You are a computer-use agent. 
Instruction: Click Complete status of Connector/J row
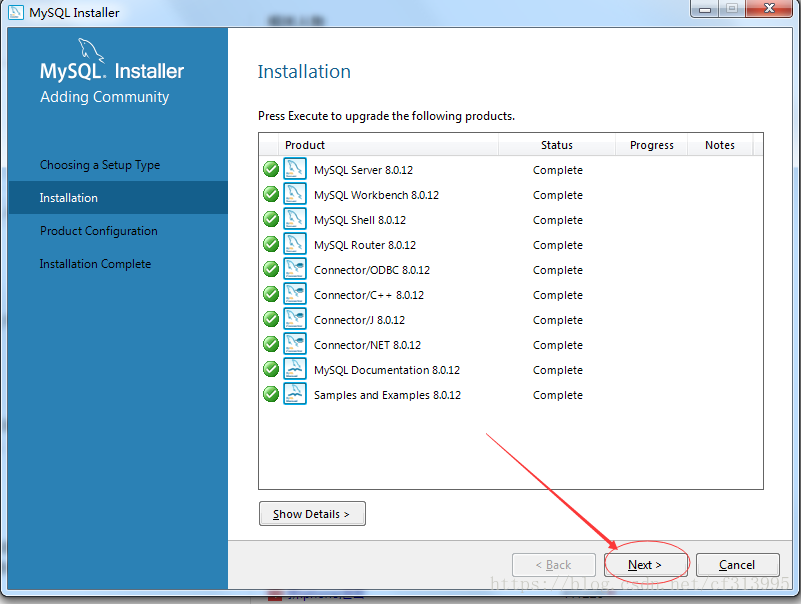(558, 320)
